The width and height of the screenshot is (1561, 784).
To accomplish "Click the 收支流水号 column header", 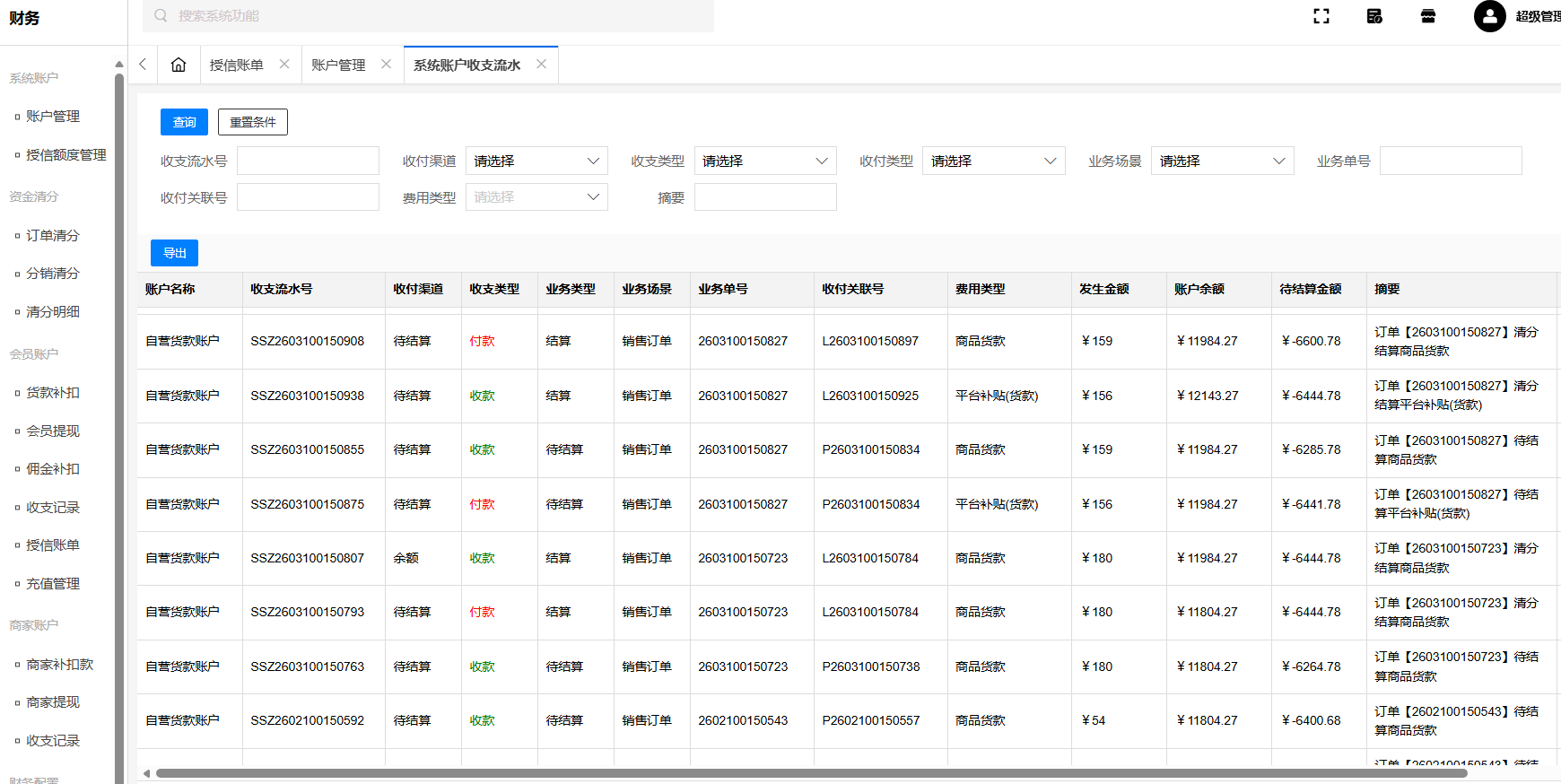I will [x=282, y=289].
